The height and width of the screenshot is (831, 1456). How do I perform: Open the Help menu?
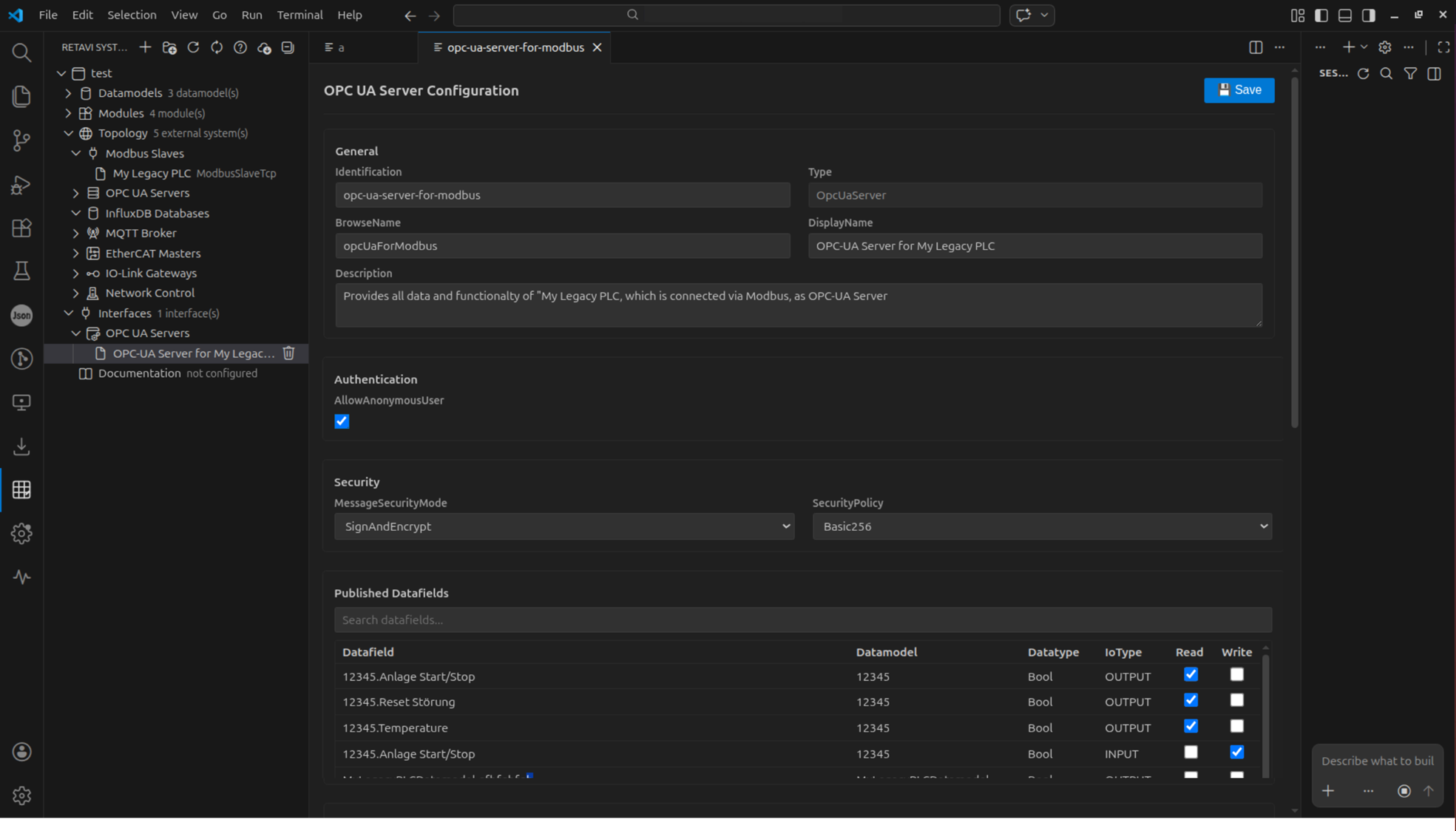click(350, 15)
